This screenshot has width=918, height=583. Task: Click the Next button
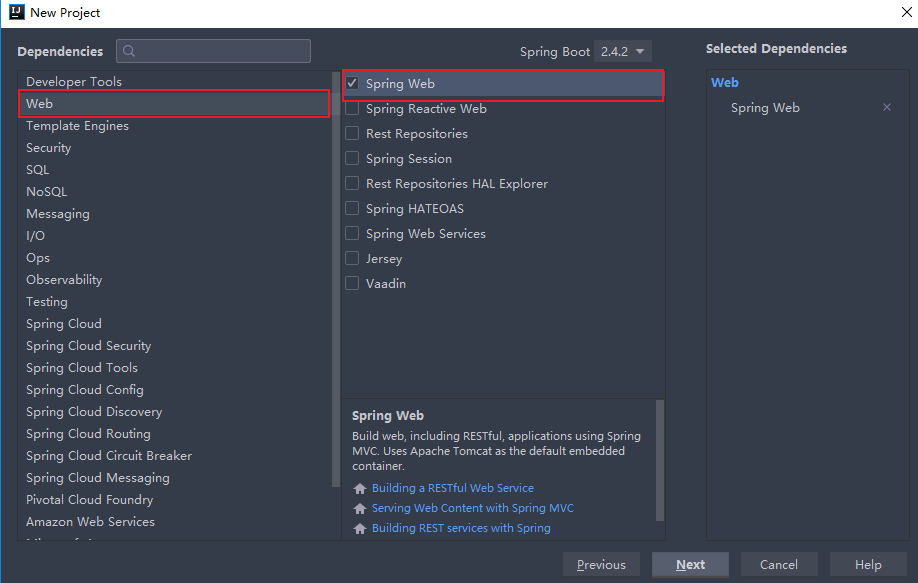690,565
